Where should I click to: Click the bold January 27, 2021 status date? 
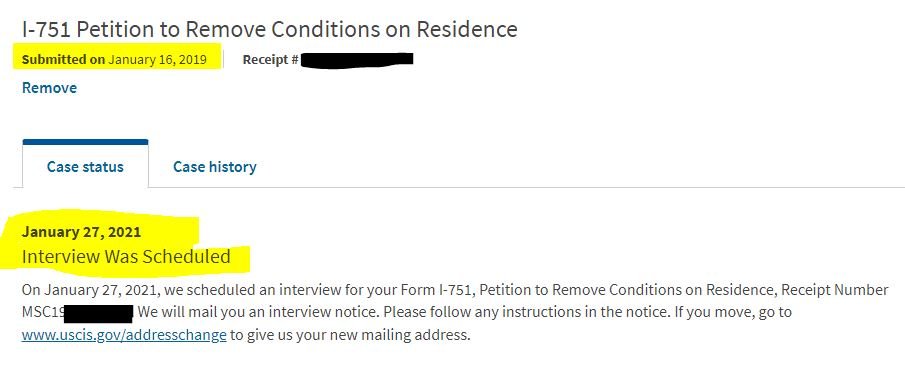(x=81, y=232)
